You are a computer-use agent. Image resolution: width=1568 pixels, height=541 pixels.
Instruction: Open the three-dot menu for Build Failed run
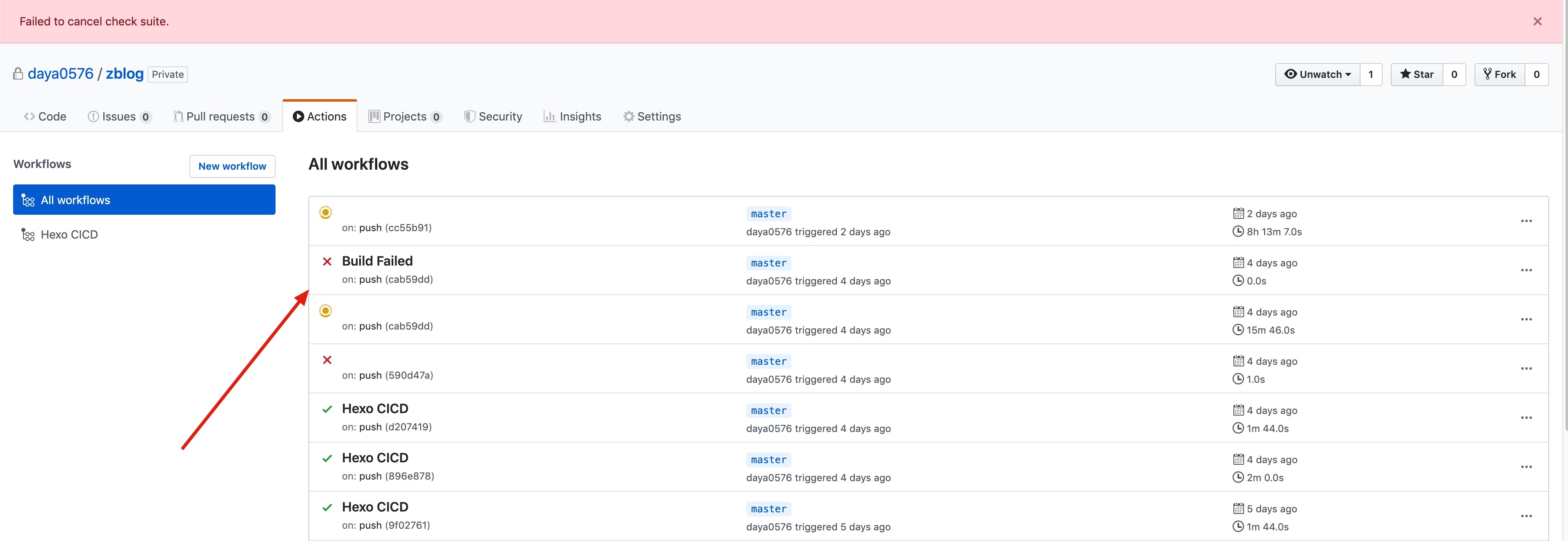1526,270
